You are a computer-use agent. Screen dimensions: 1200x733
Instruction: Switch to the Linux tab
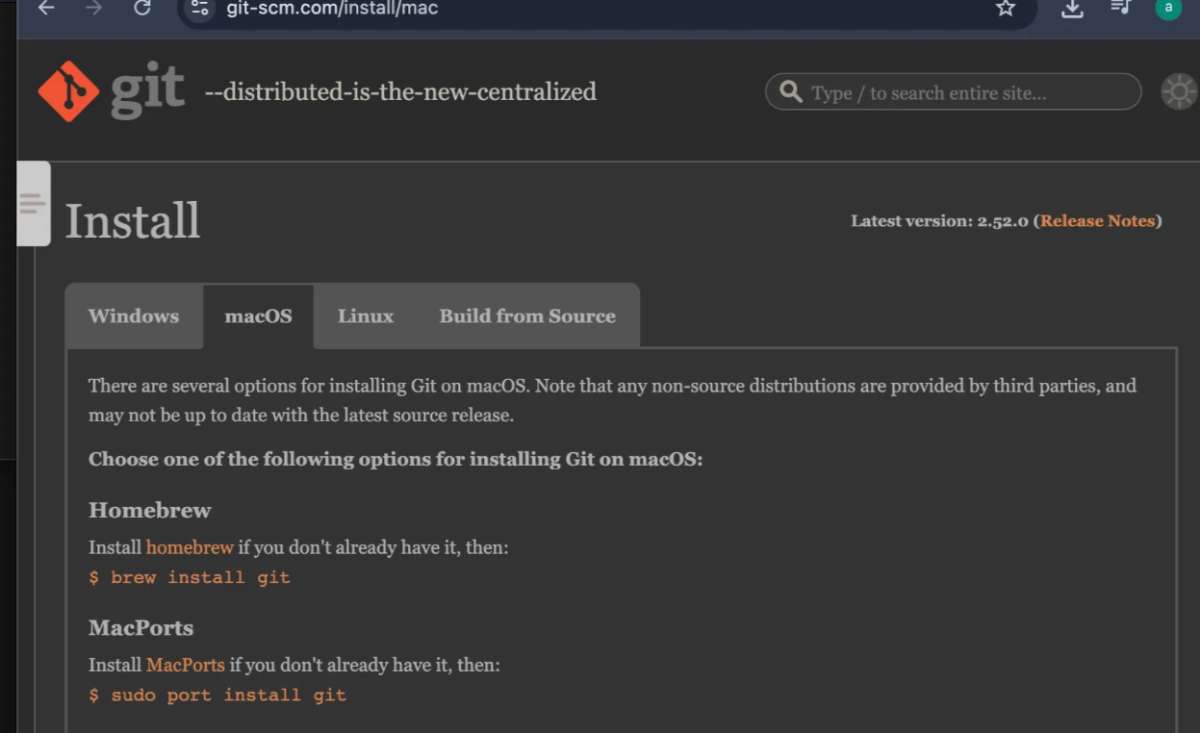365,316
